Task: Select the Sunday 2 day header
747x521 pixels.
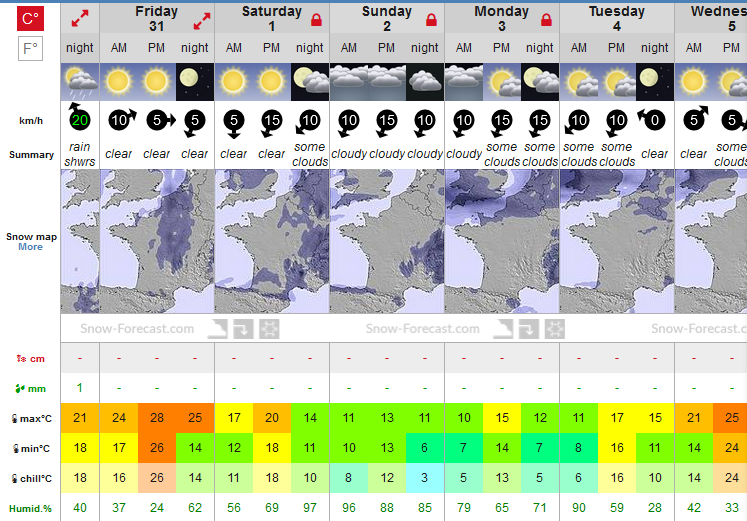Action: (x=387, y=18)
